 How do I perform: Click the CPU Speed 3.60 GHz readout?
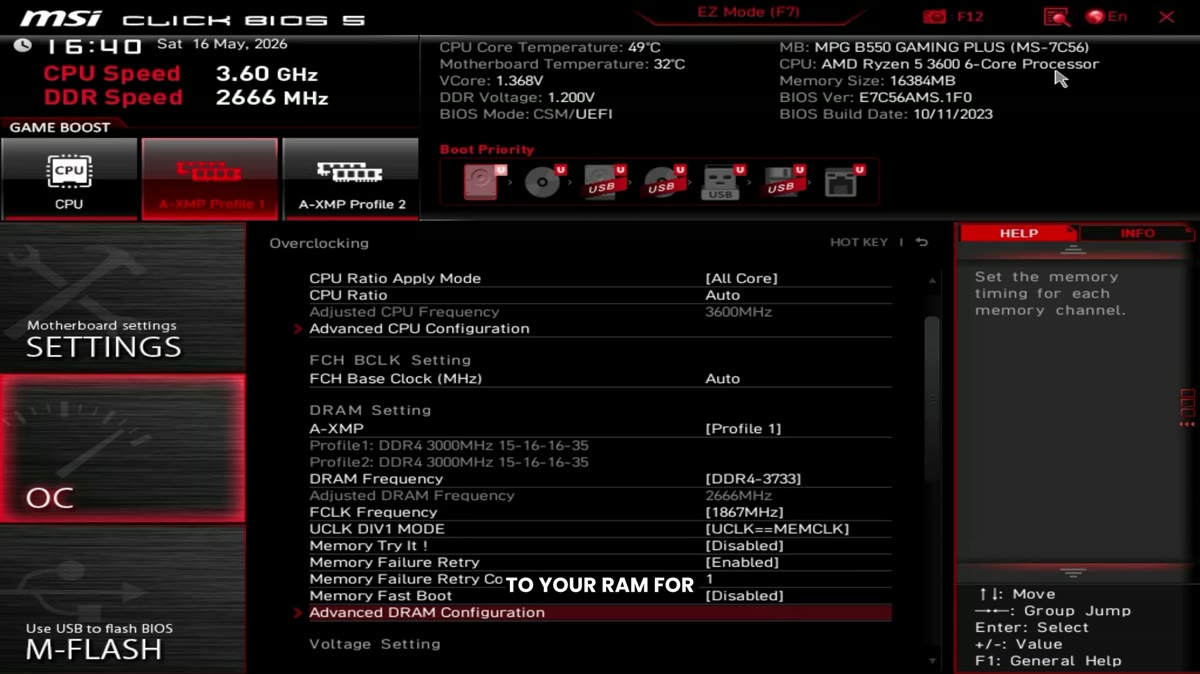(x=181, y=74)
